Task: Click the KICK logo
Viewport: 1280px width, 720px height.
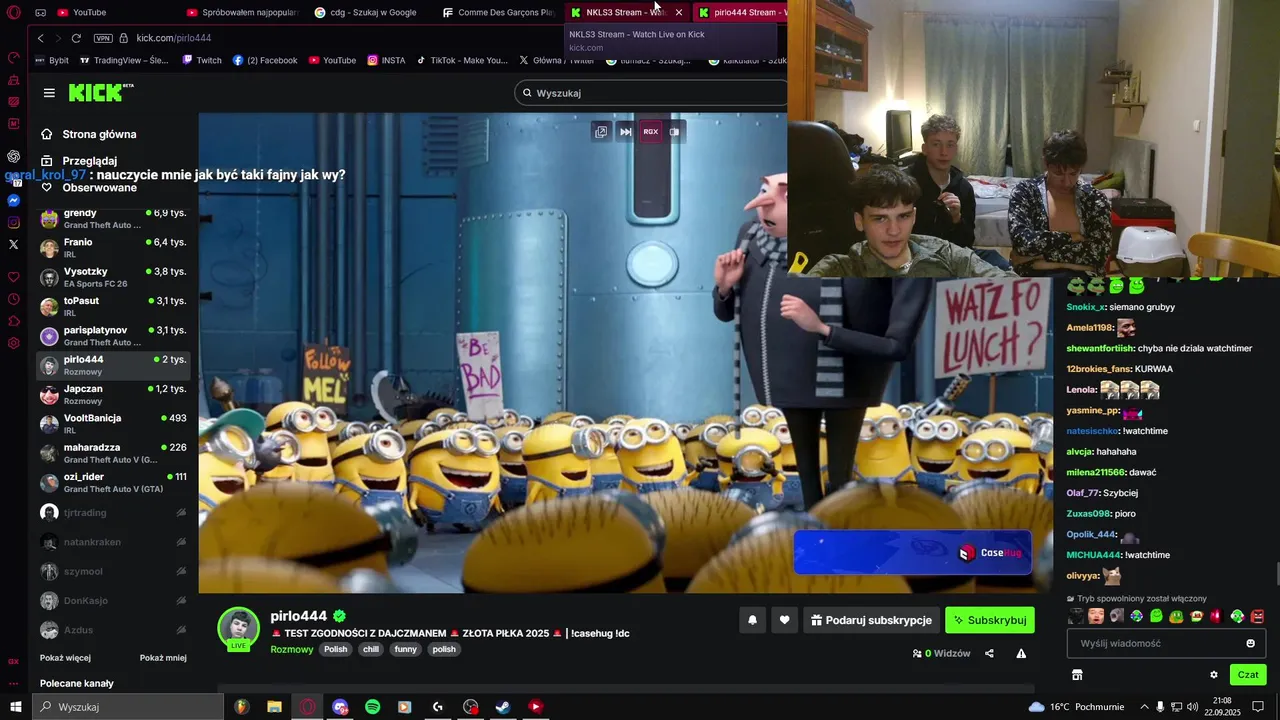Action: [100, 92]
